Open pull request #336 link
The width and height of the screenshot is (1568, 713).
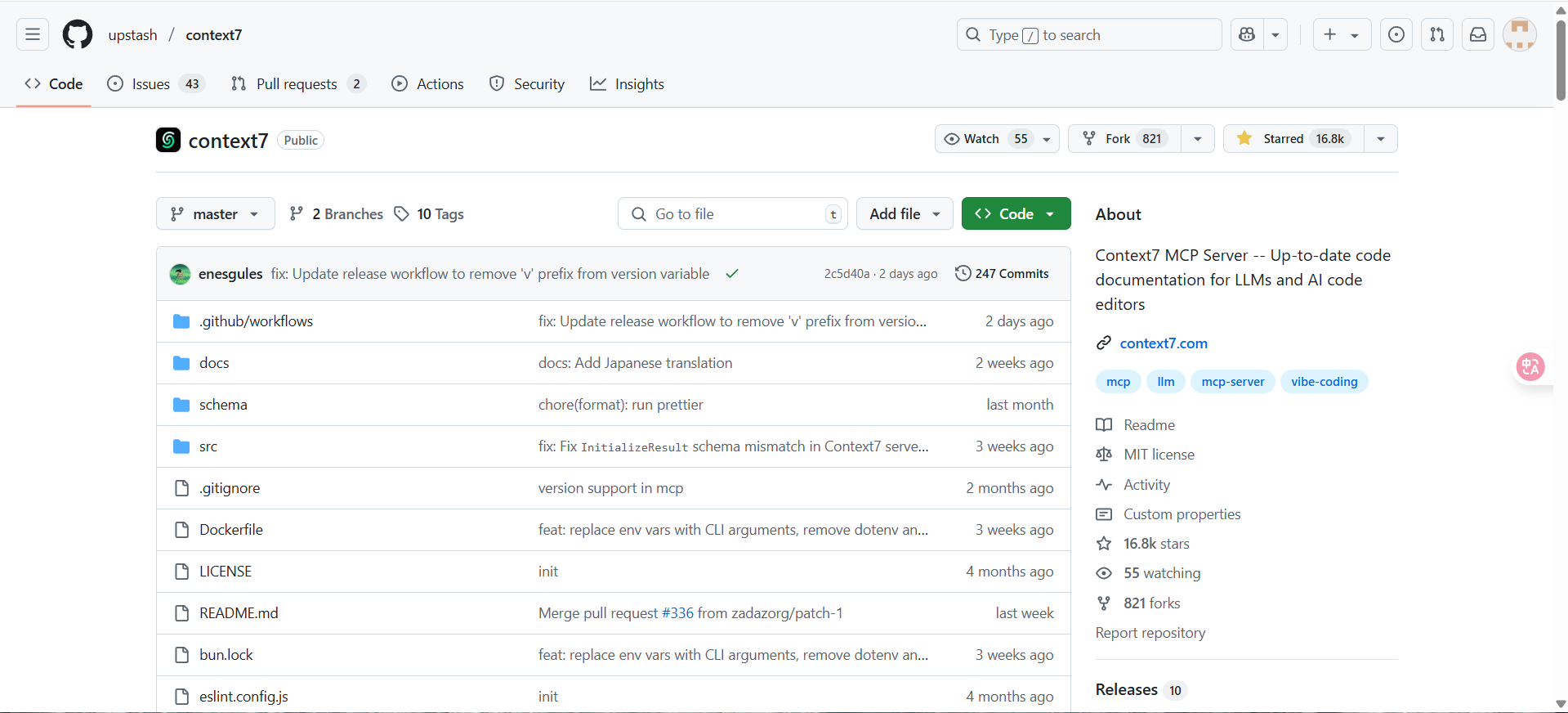(x=677, y=613)
